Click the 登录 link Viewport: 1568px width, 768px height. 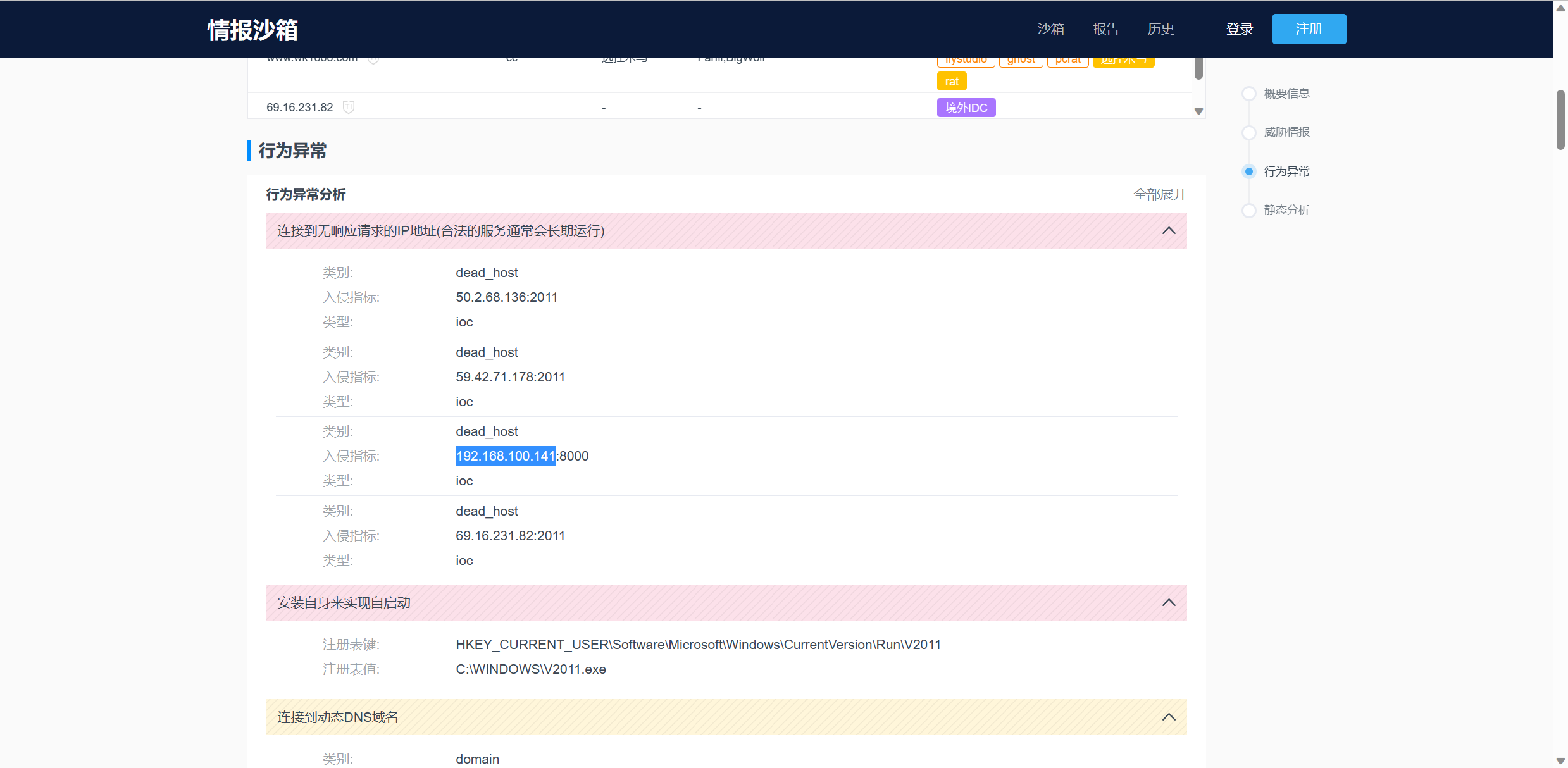coord(1239,29)
